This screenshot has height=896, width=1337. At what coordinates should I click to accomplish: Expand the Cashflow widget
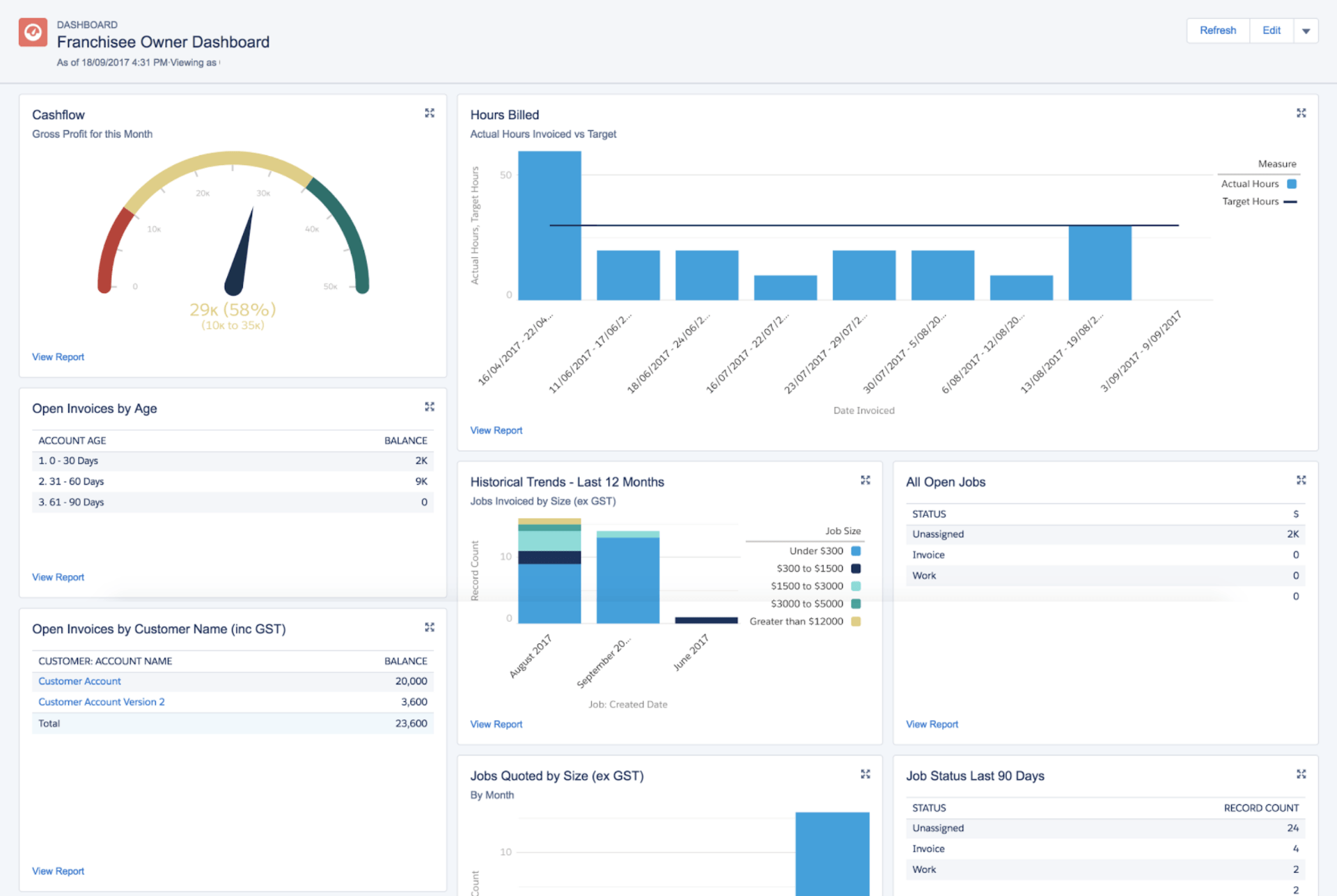tap(430, 113)
